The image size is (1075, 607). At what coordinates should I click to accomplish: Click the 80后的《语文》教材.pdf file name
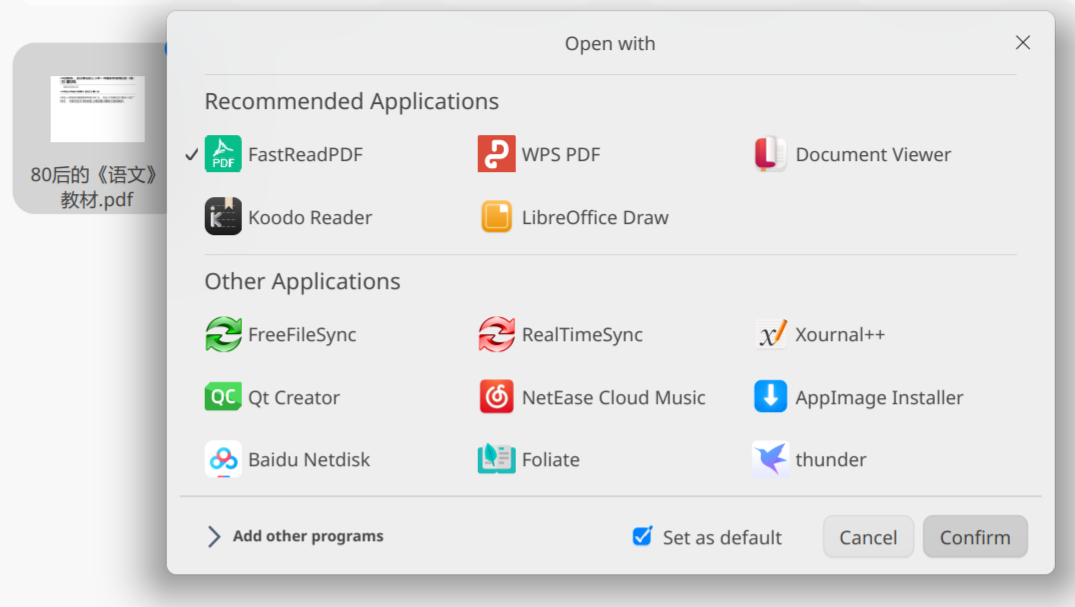pyautogui.click(x=96, y=187)
